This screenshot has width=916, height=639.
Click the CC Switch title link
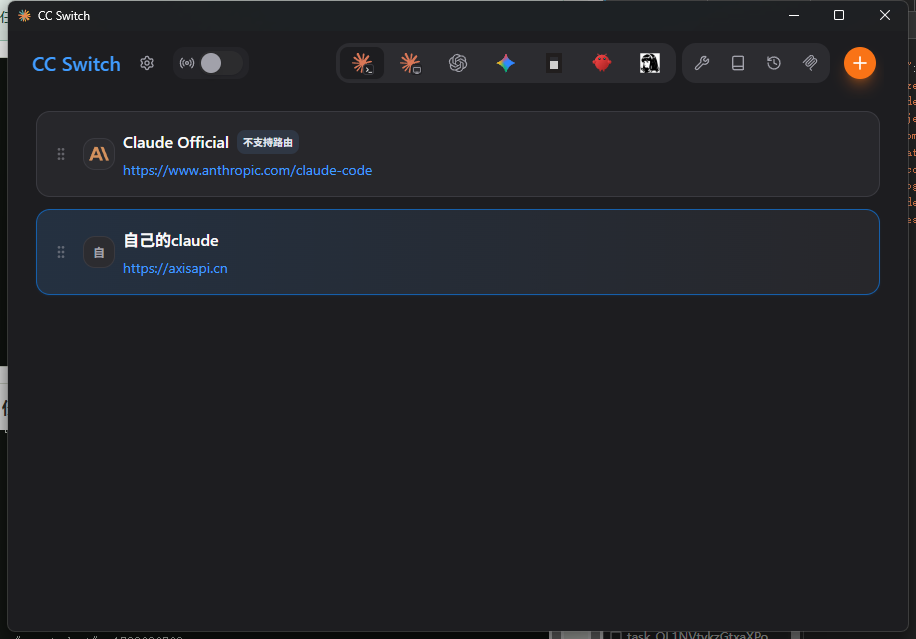[77, 64]
